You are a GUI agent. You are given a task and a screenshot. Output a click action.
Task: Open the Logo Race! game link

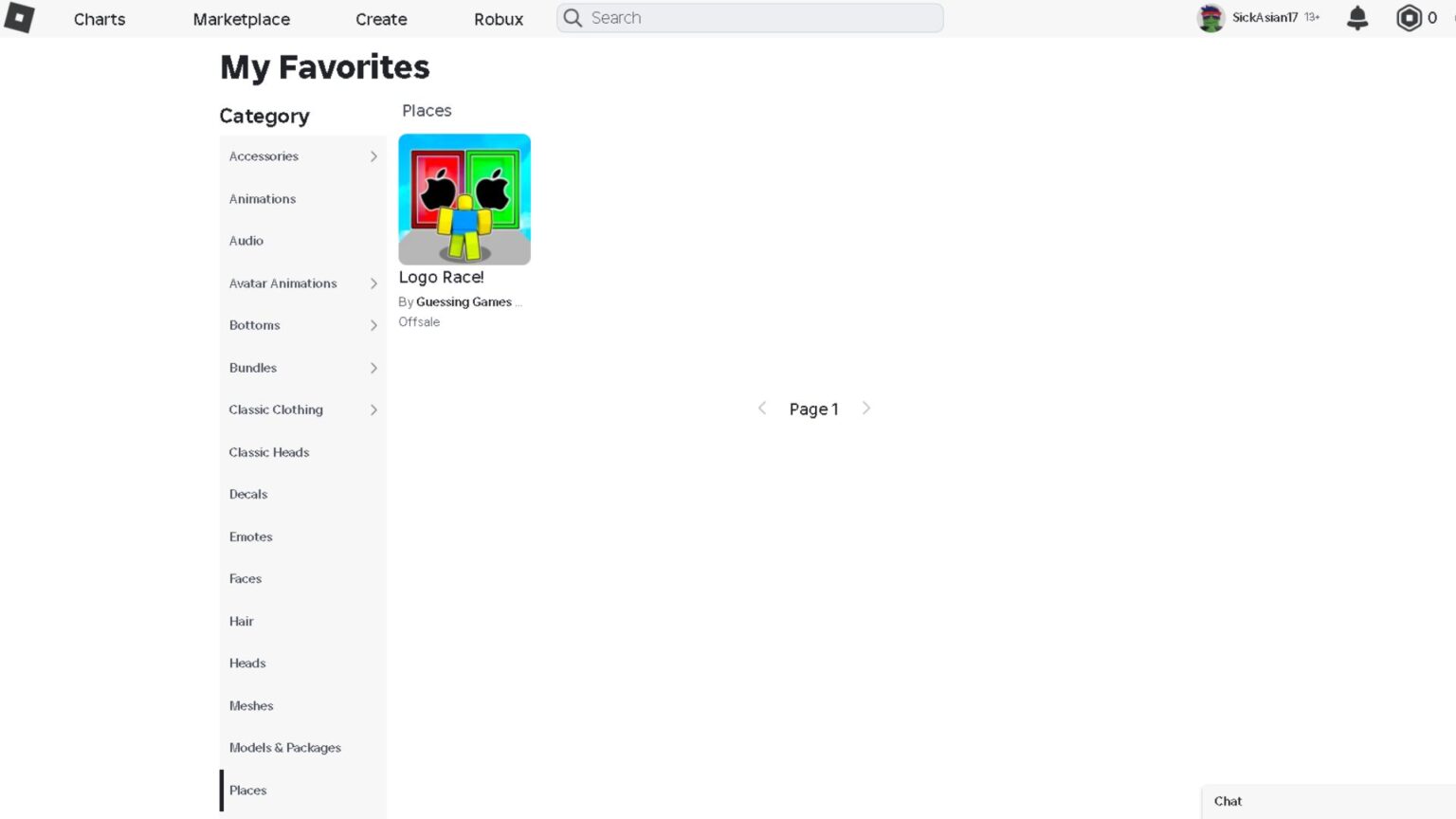tap(441, 277)
